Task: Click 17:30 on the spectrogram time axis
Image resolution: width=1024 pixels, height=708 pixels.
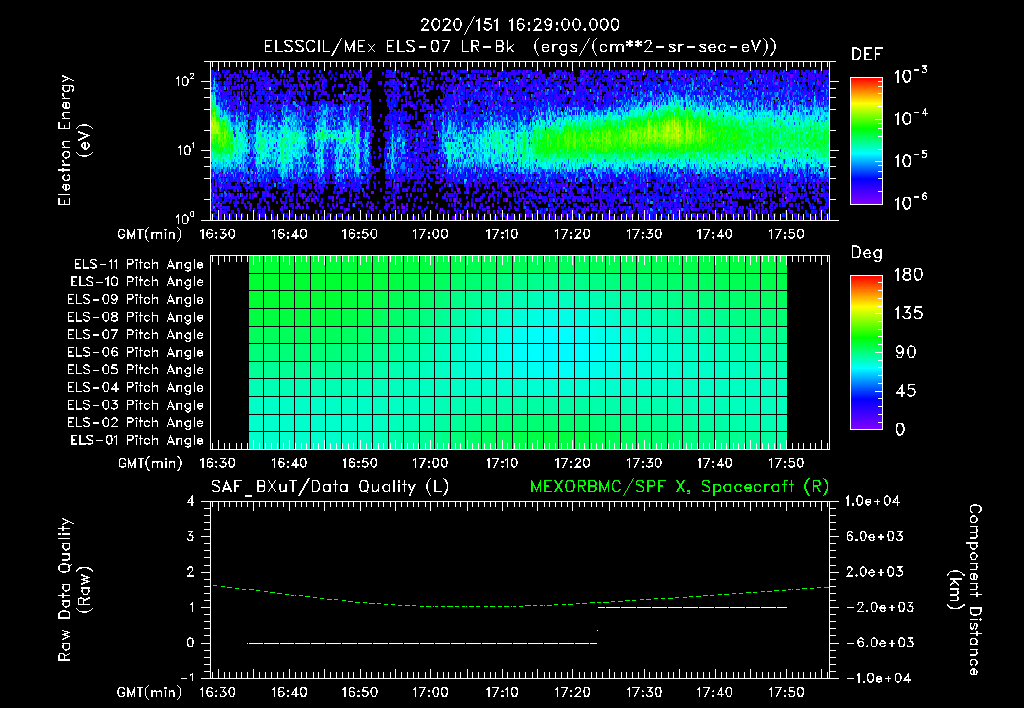Action: [644, 234]
